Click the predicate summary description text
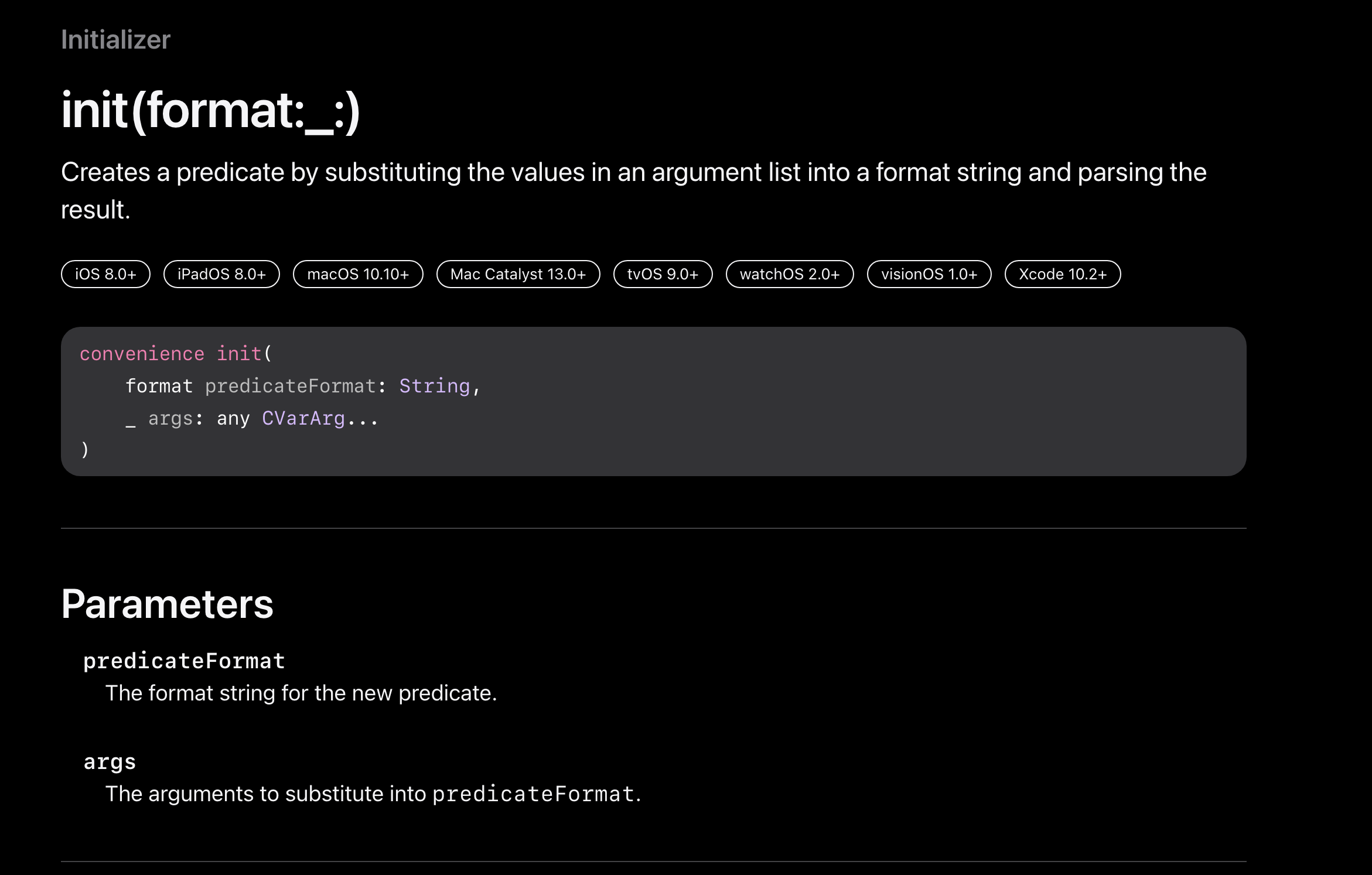This screenshot has height=875, width=1372. (x=634, y=191)
